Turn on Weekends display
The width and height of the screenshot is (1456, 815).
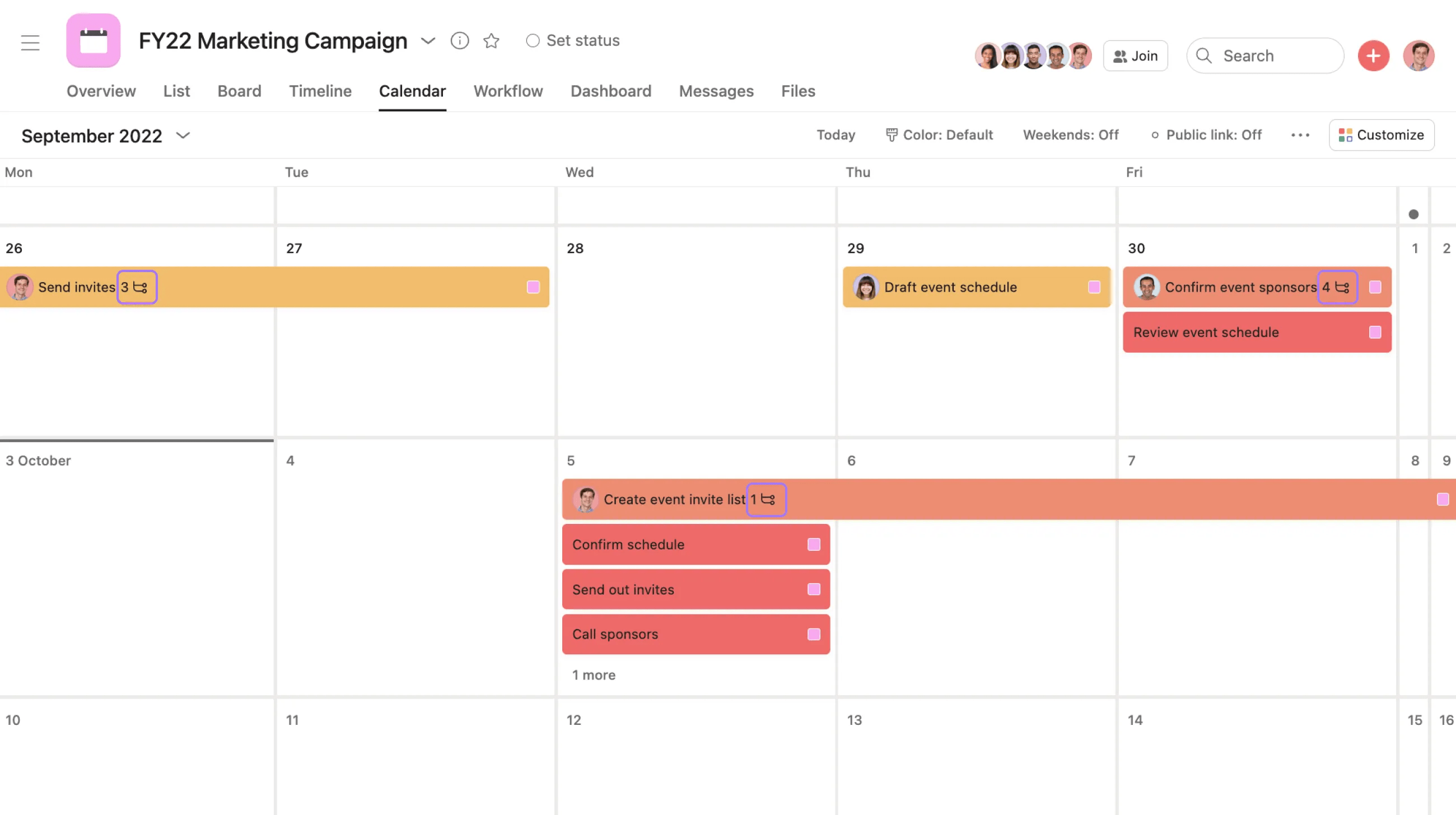point(1071,135)
